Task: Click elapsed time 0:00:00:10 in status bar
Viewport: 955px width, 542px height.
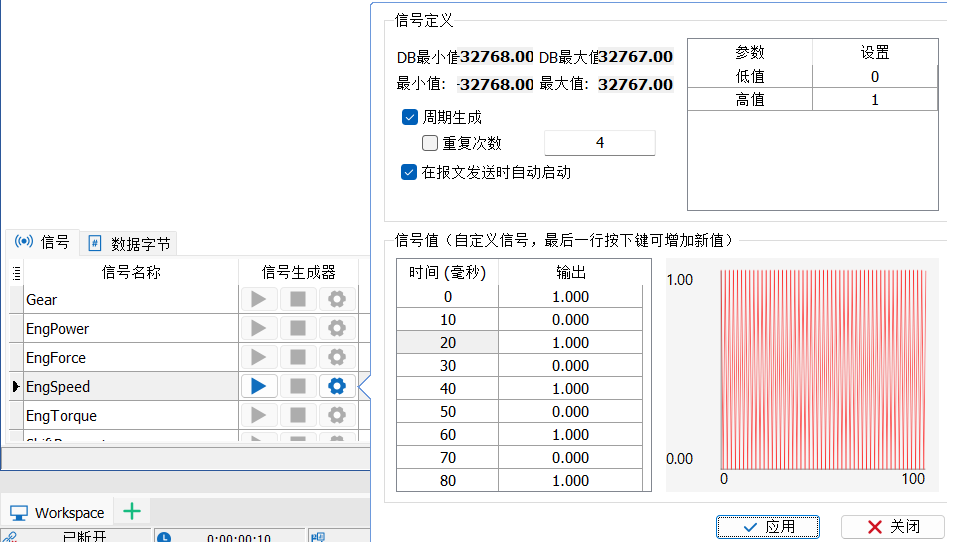Action: pos(239,538)
